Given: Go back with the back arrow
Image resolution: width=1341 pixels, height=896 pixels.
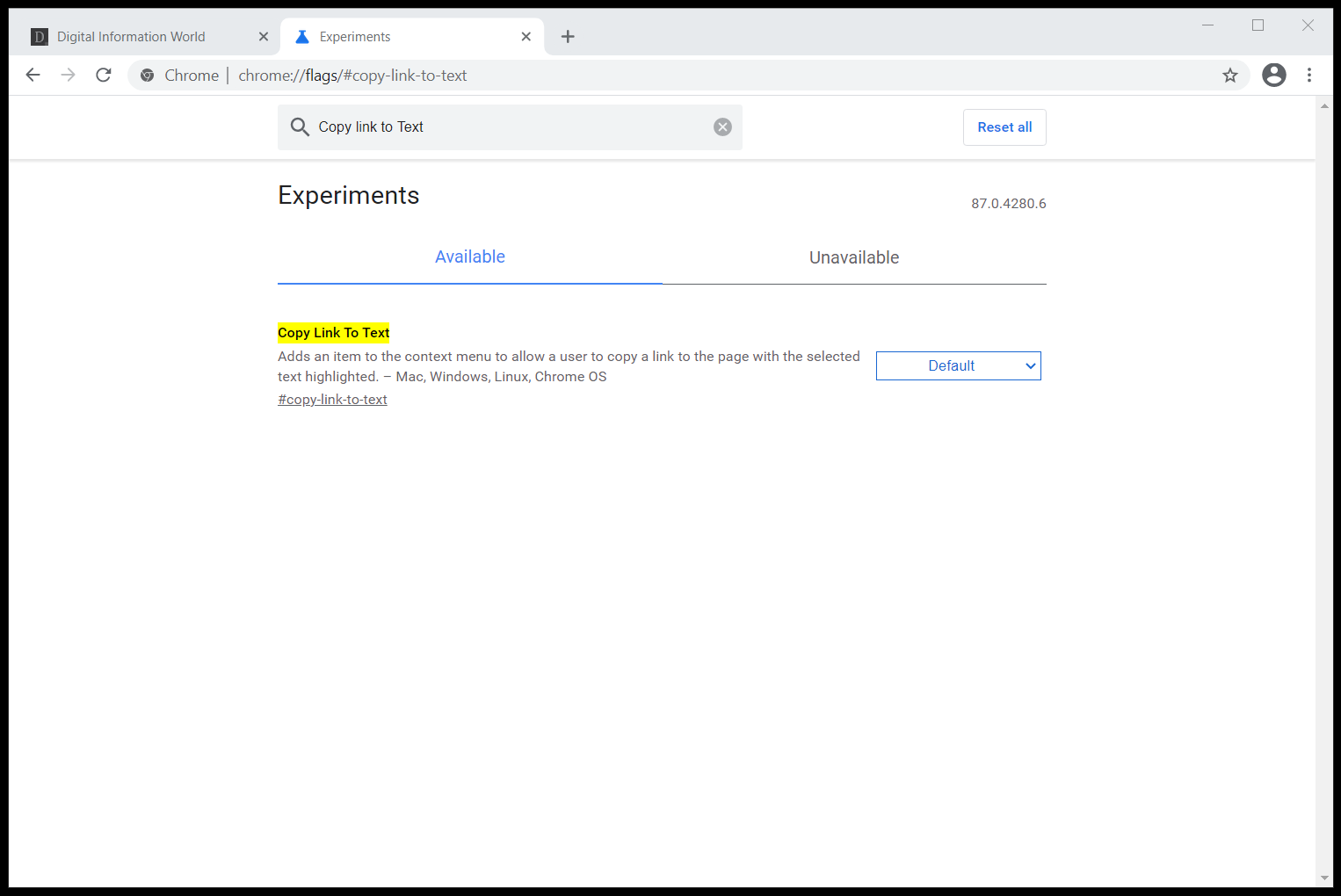Looking at the screenshot, I should [33, 75].
